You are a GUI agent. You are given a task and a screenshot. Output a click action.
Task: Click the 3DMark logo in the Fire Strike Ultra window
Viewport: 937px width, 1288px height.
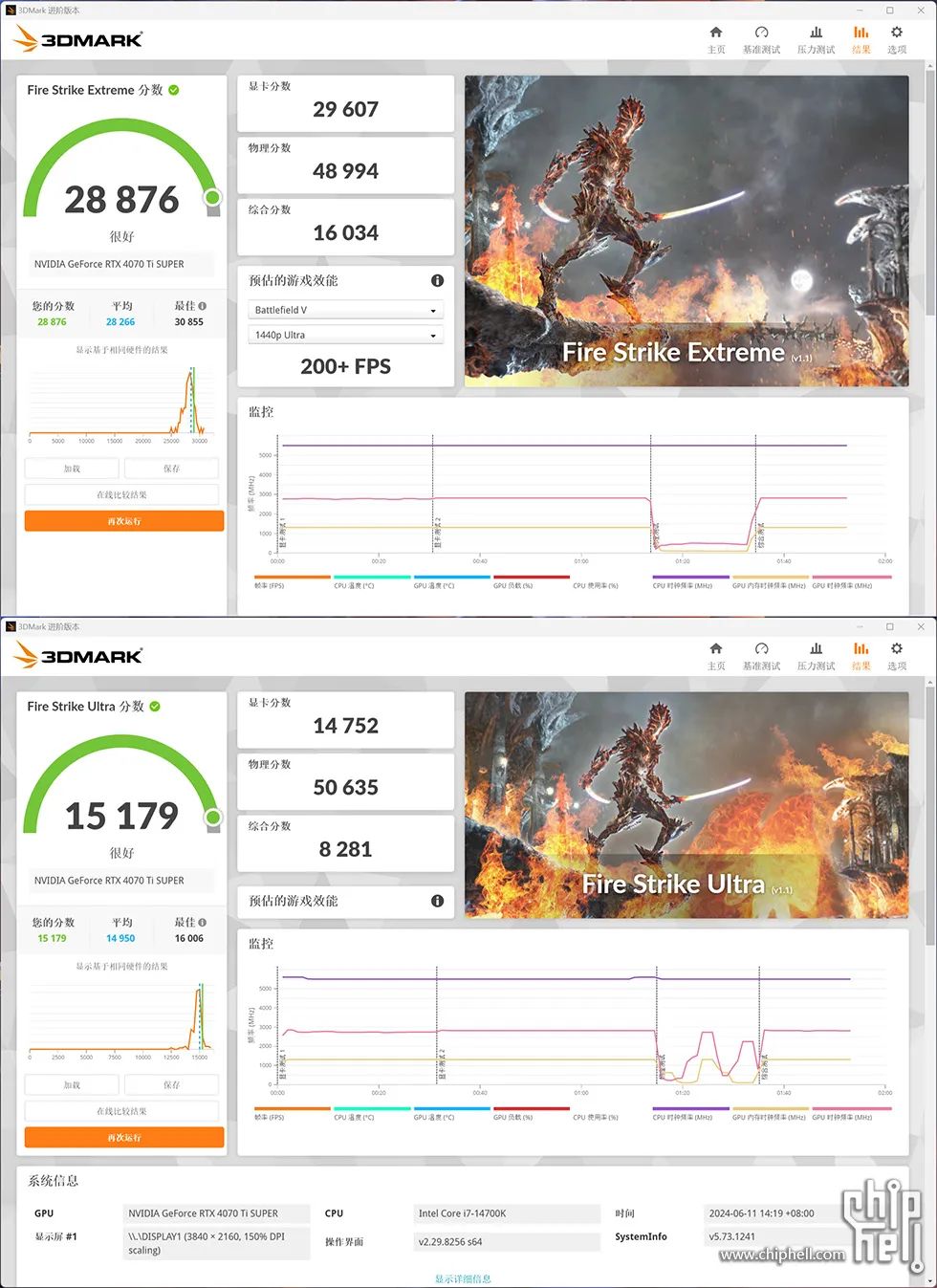78,656
